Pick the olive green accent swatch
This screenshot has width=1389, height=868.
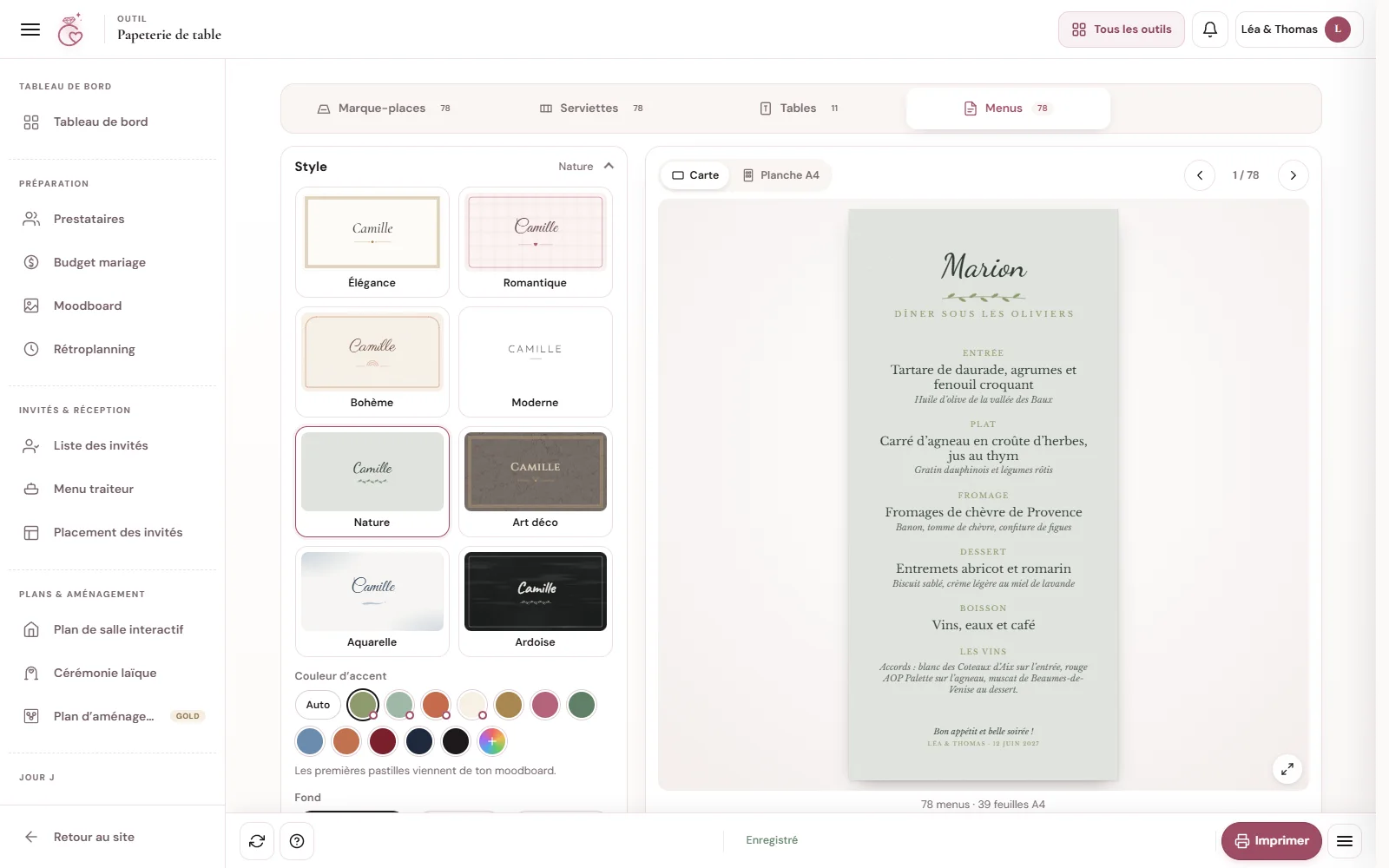tap(362, 705)
